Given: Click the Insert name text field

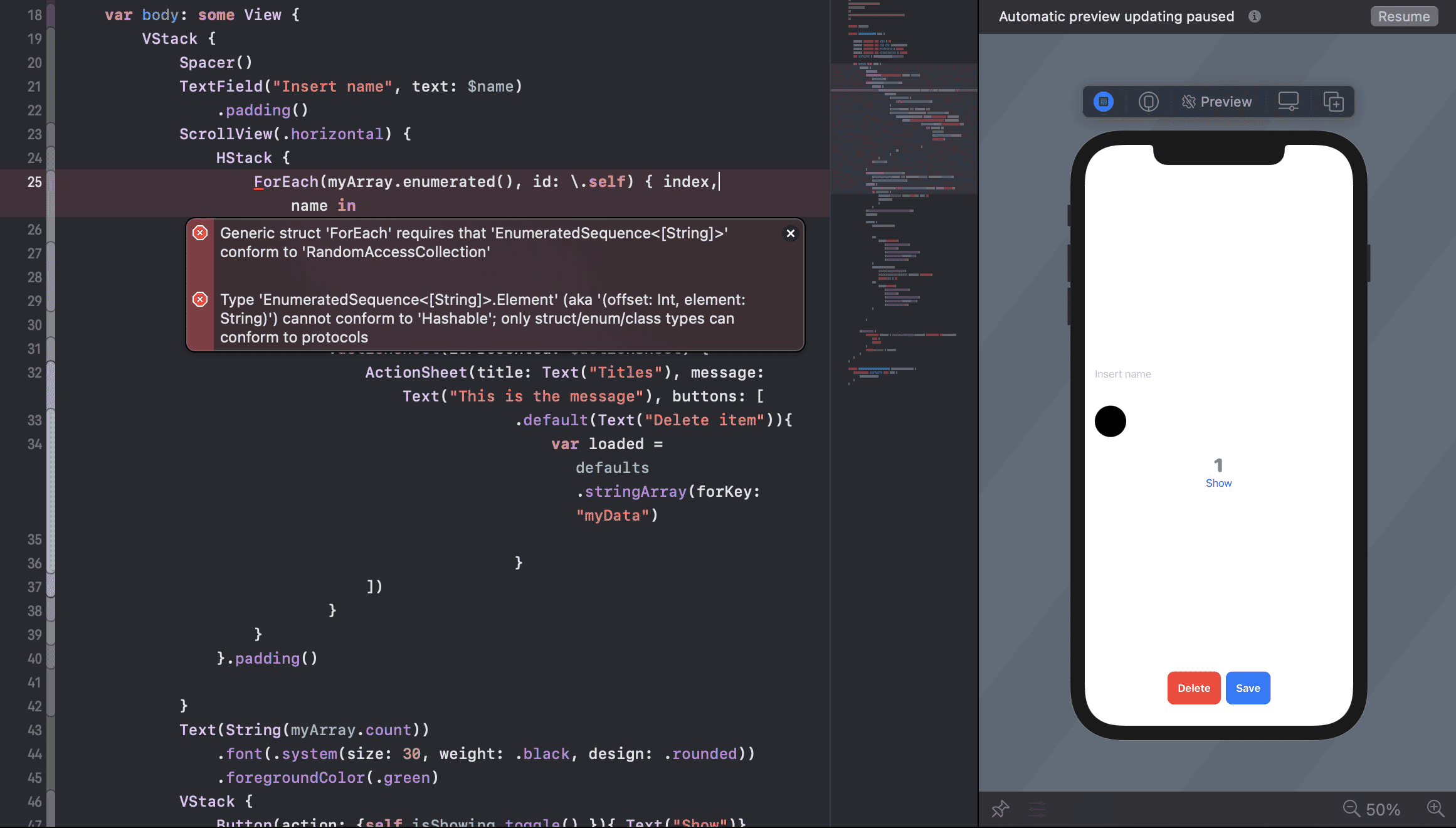Looking at the screenshot, I should point(1122,374).
